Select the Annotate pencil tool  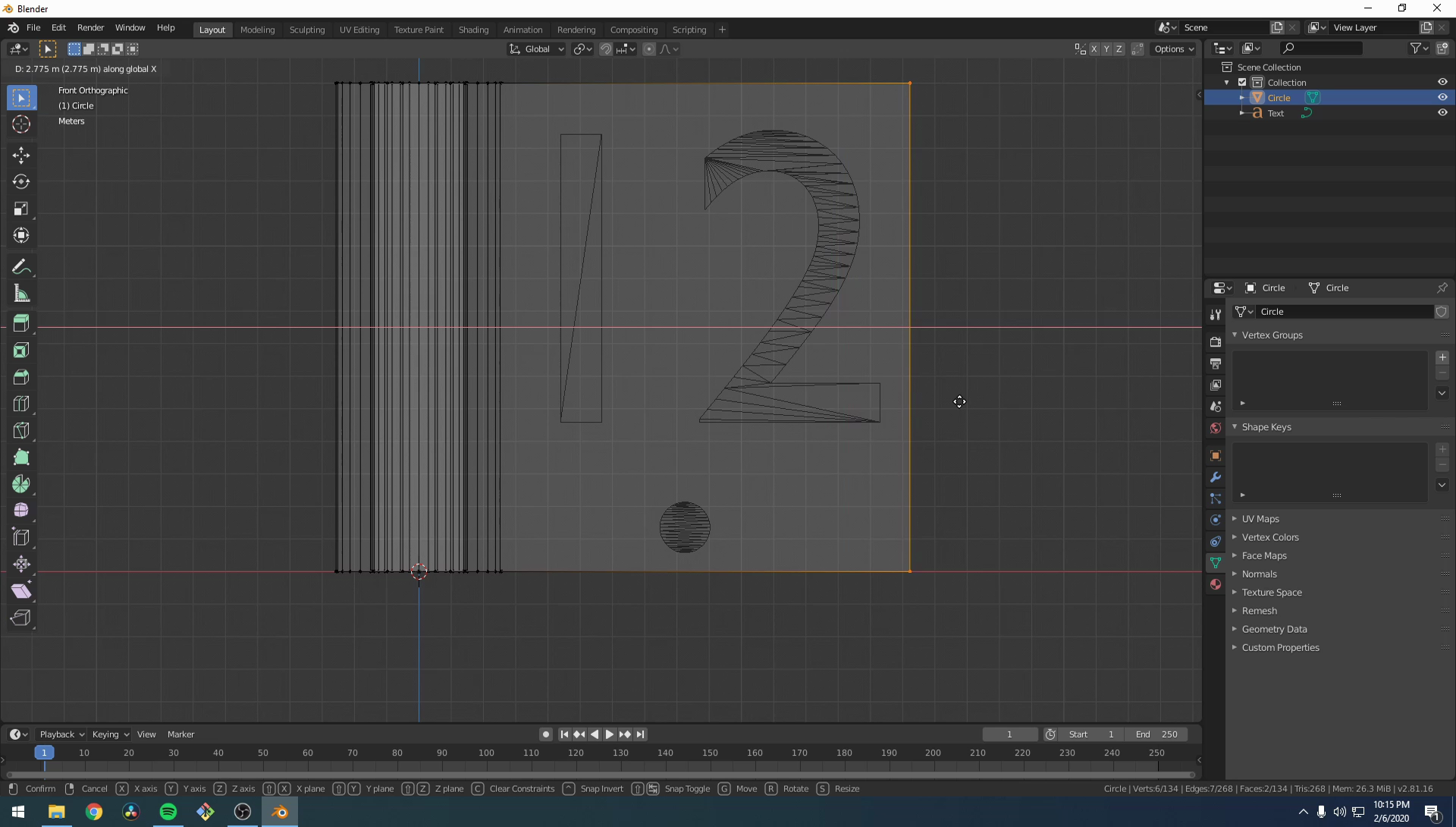21,267
